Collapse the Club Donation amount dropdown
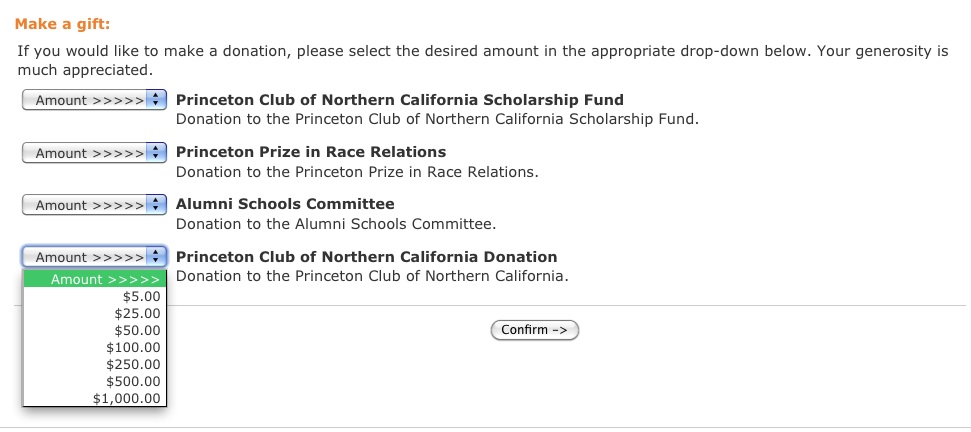The image size is (971, 432). pyautogui.click(x=94, y=257)
